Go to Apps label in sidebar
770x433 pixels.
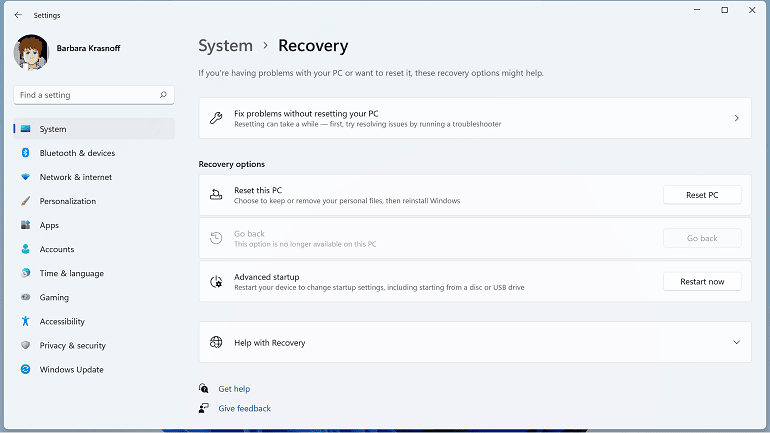[49, 225]
